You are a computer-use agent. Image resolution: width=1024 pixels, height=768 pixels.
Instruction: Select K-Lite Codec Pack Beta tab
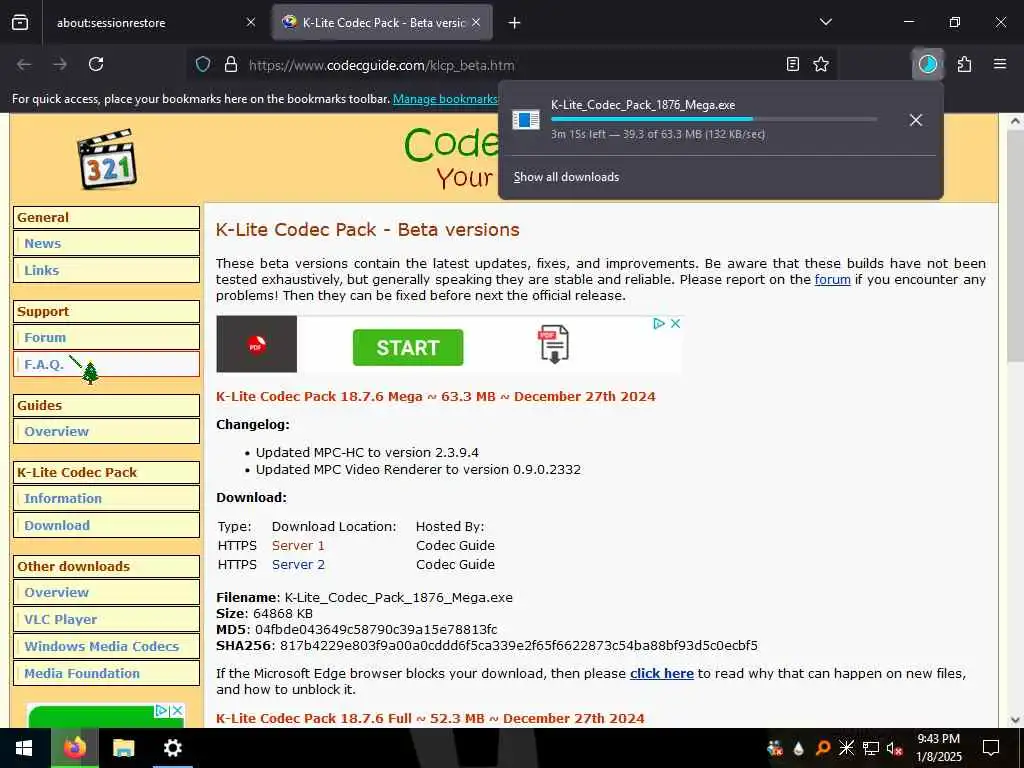(x=382, y=23)
